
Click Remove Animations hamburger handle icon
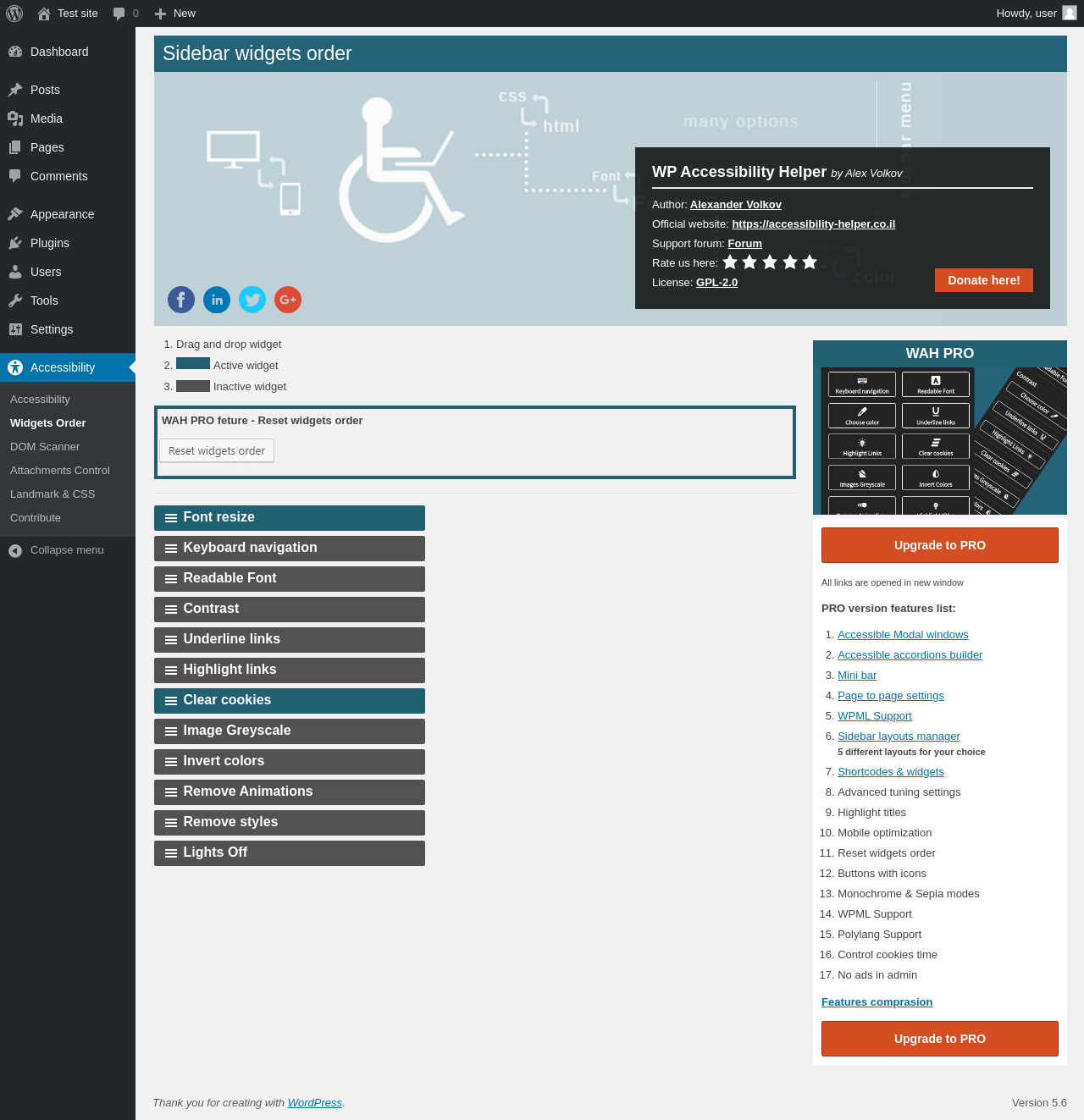pos(171,792)
